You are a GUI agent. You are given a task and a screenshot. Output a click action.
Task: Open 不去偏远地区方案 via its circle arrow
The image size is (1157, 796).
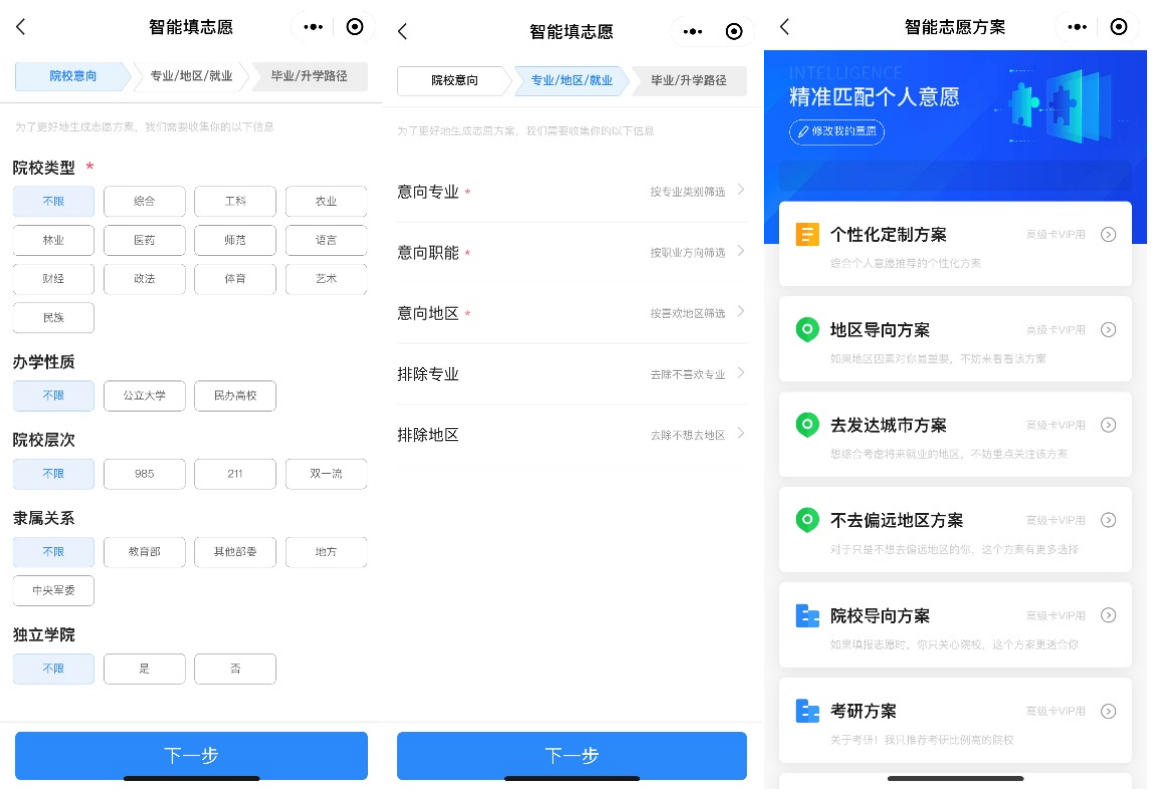coord(1108,520)
